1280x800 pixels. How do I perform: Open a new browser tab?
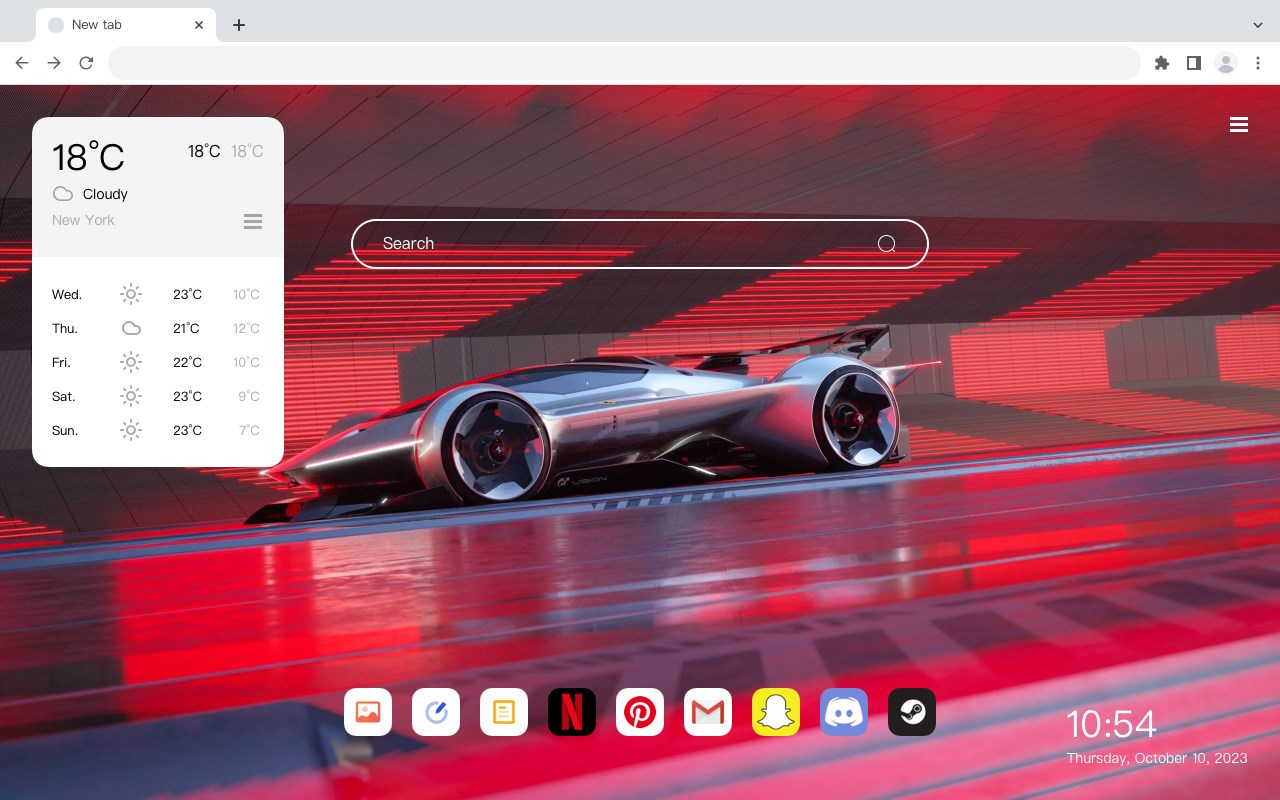pos(238,24)
